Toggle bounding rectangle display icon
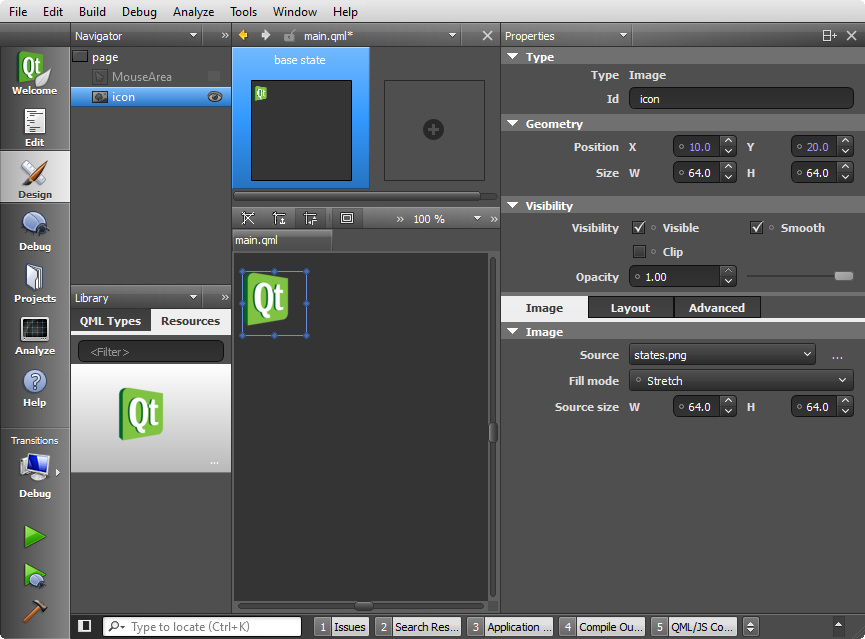865x639 pixels. pyautogui.click(x=347, y=219)
